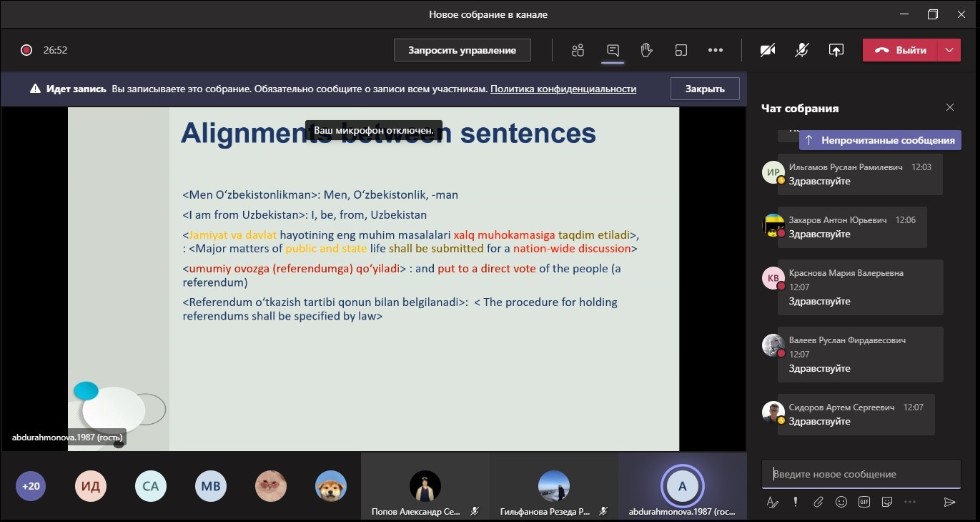The height and width of the screenshot is (522, 980).
Task: Raise your hand in the meeting
Action: pyautogui.click(x=647, y=50)
